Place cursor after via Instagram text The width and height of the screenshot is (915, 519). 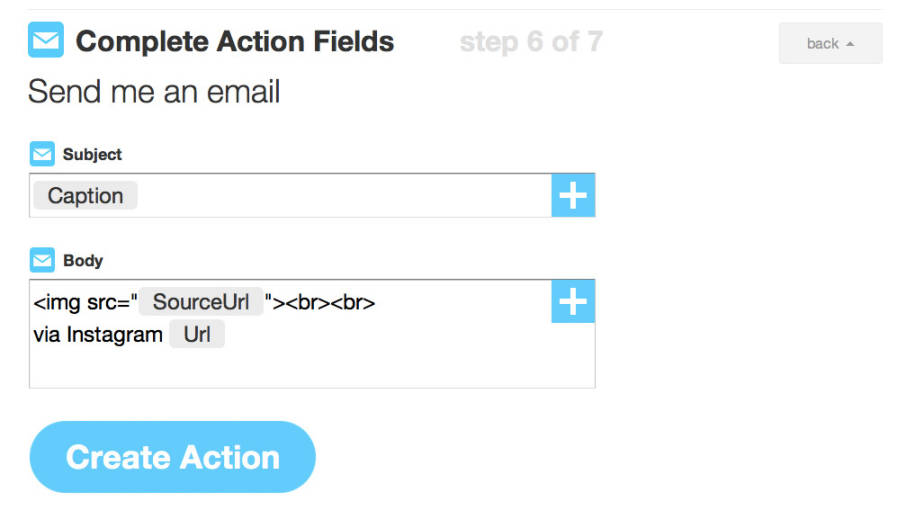click(x=164, y=335)
